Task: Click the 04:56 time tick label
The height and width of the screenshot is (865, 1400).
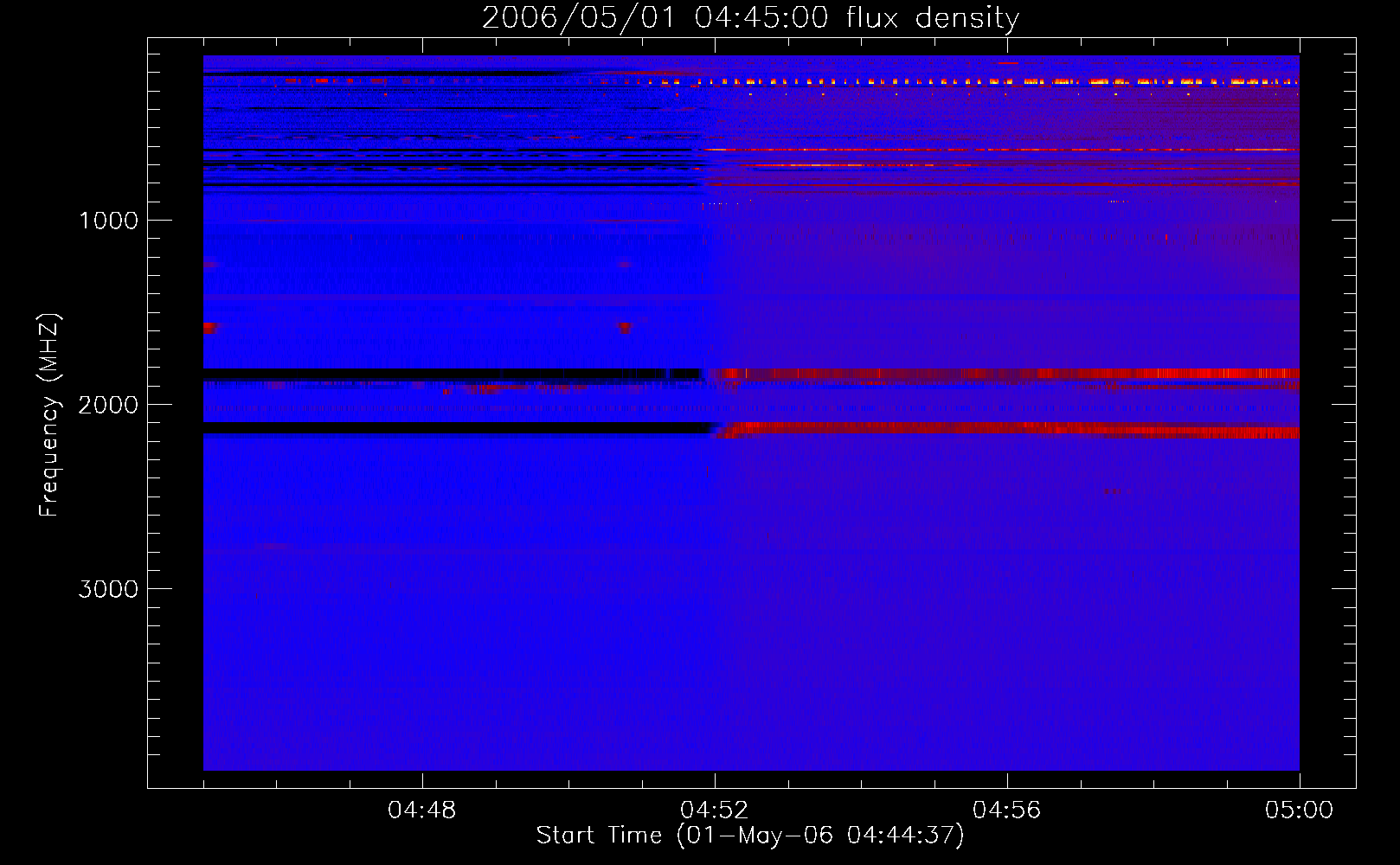Action: pos(1007,811)
